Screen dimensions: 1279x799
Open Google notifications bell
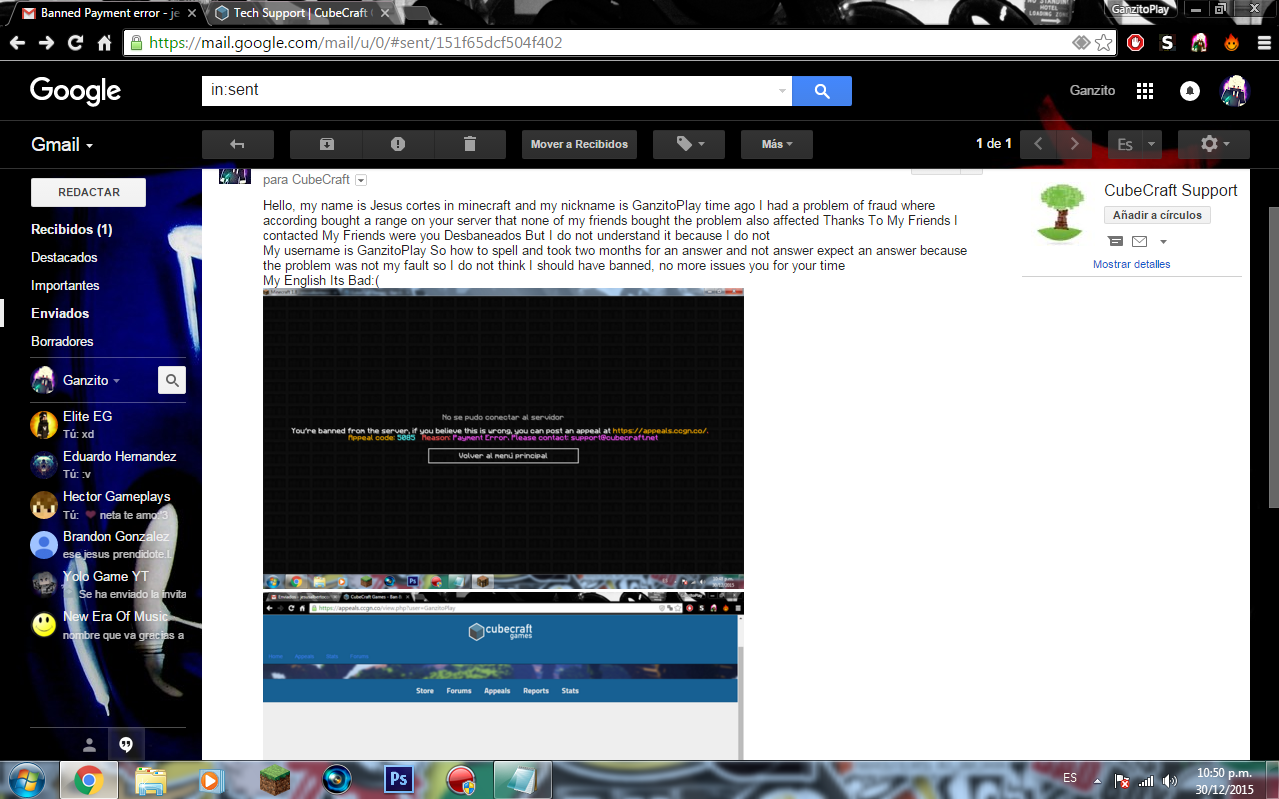pos(1190,91)
